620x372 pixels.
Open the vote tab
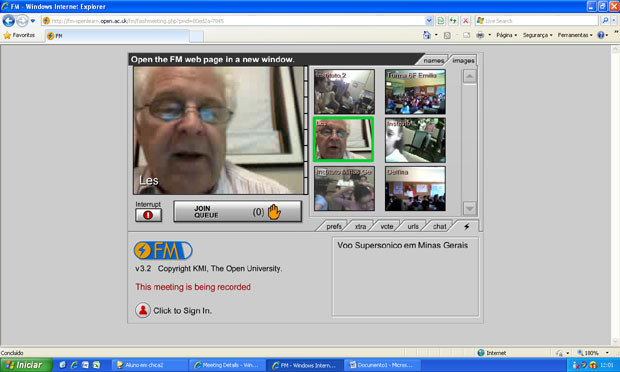tap(387, 227)
